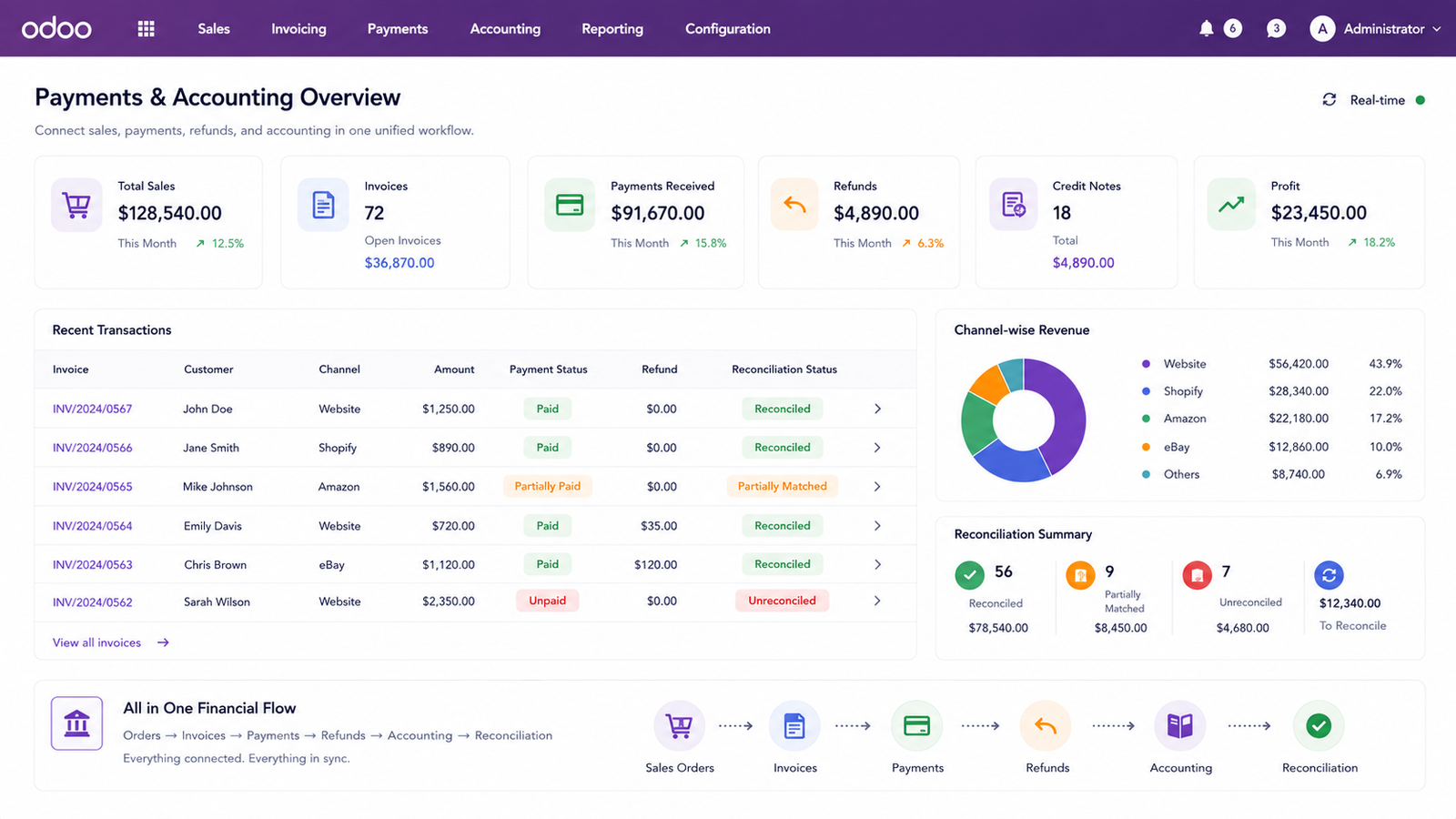Click the Invoices flow step icon
This screenshot has height=819, width=1456.
794,726
